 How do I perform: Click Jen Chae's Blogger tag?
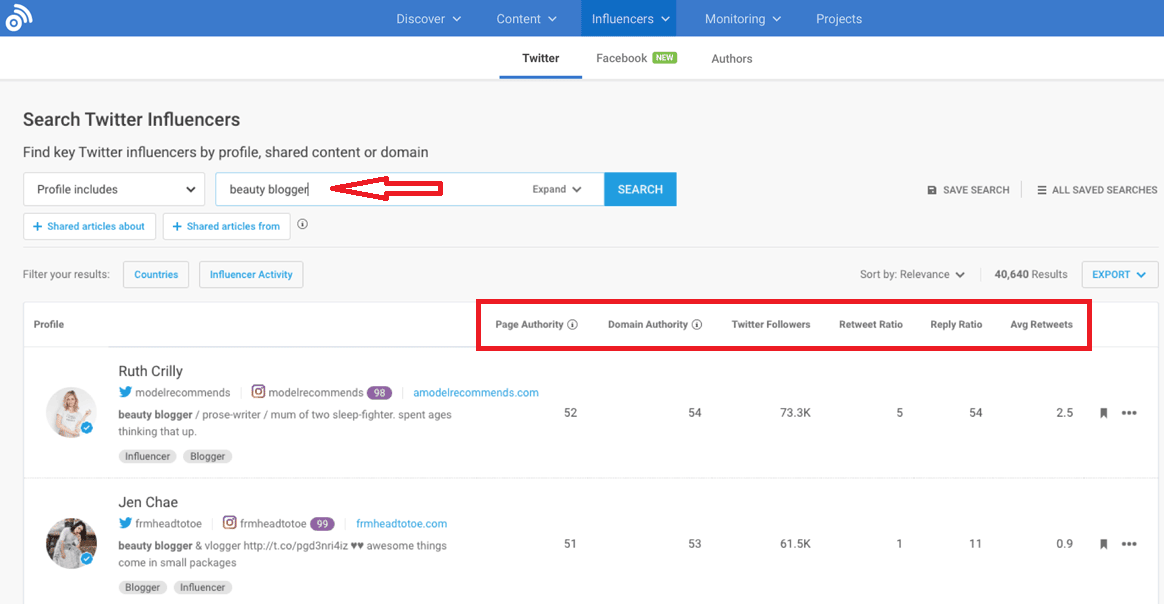[x=143, y=588]
